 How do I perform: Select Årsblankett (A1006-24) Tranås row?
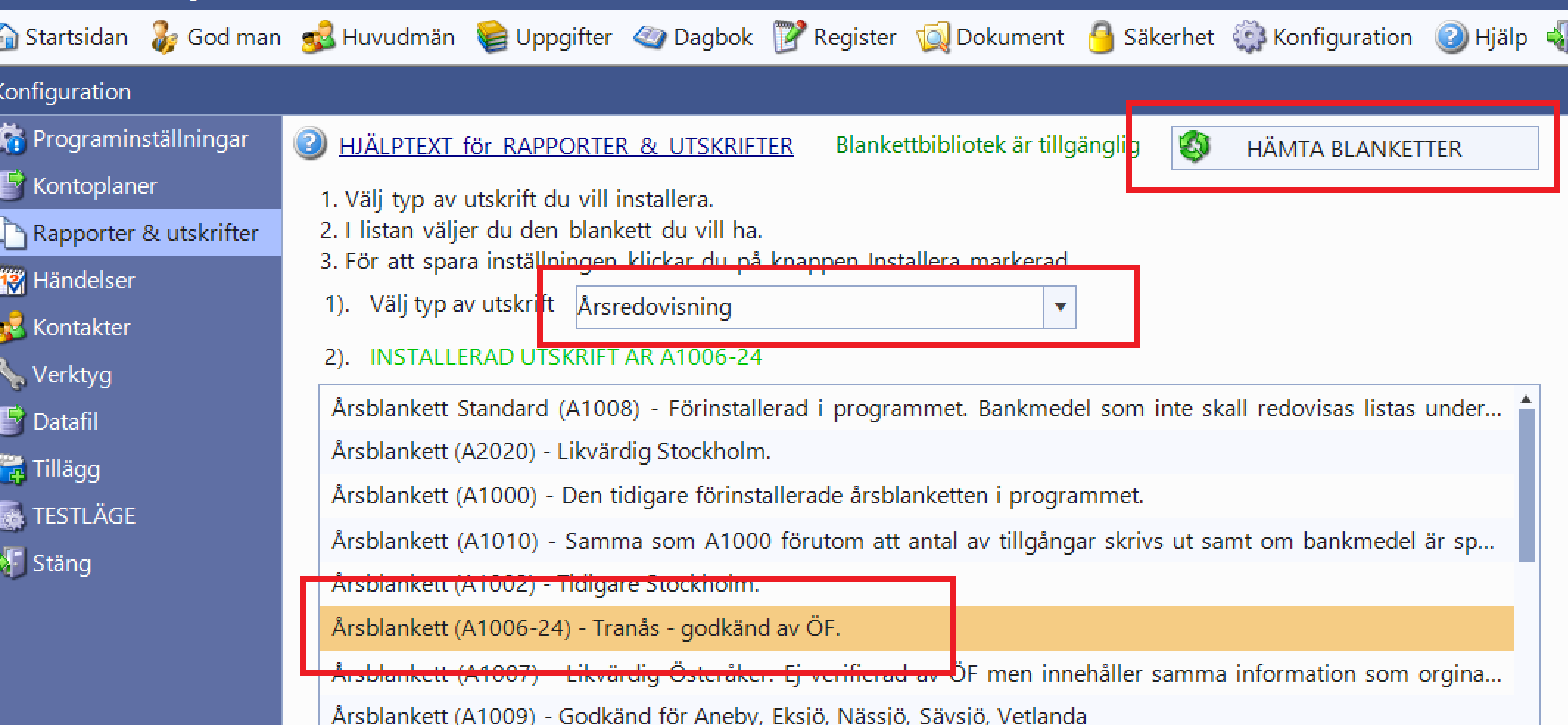[916, 628]
